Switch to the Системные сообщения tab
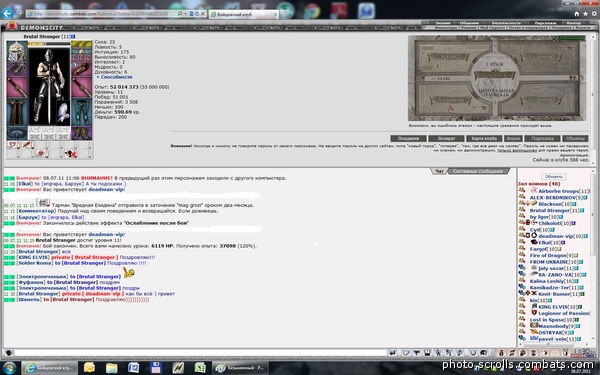The height and width of the screenshot is (375, 600). pos(478,171)
